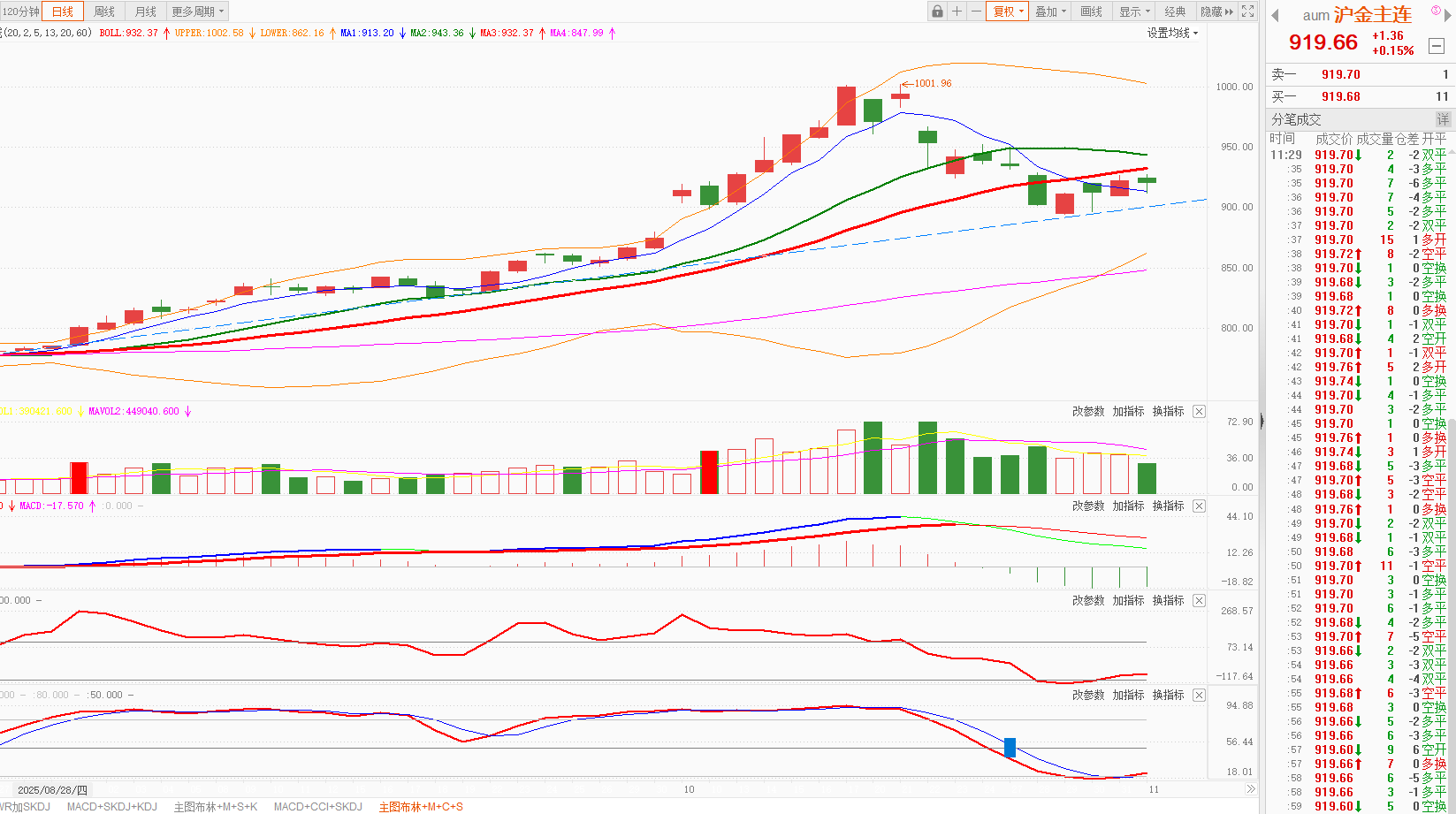The image size is (1456, 814).
Task: Go to next instrument with right arrow
Action: tap(1448, 15)
